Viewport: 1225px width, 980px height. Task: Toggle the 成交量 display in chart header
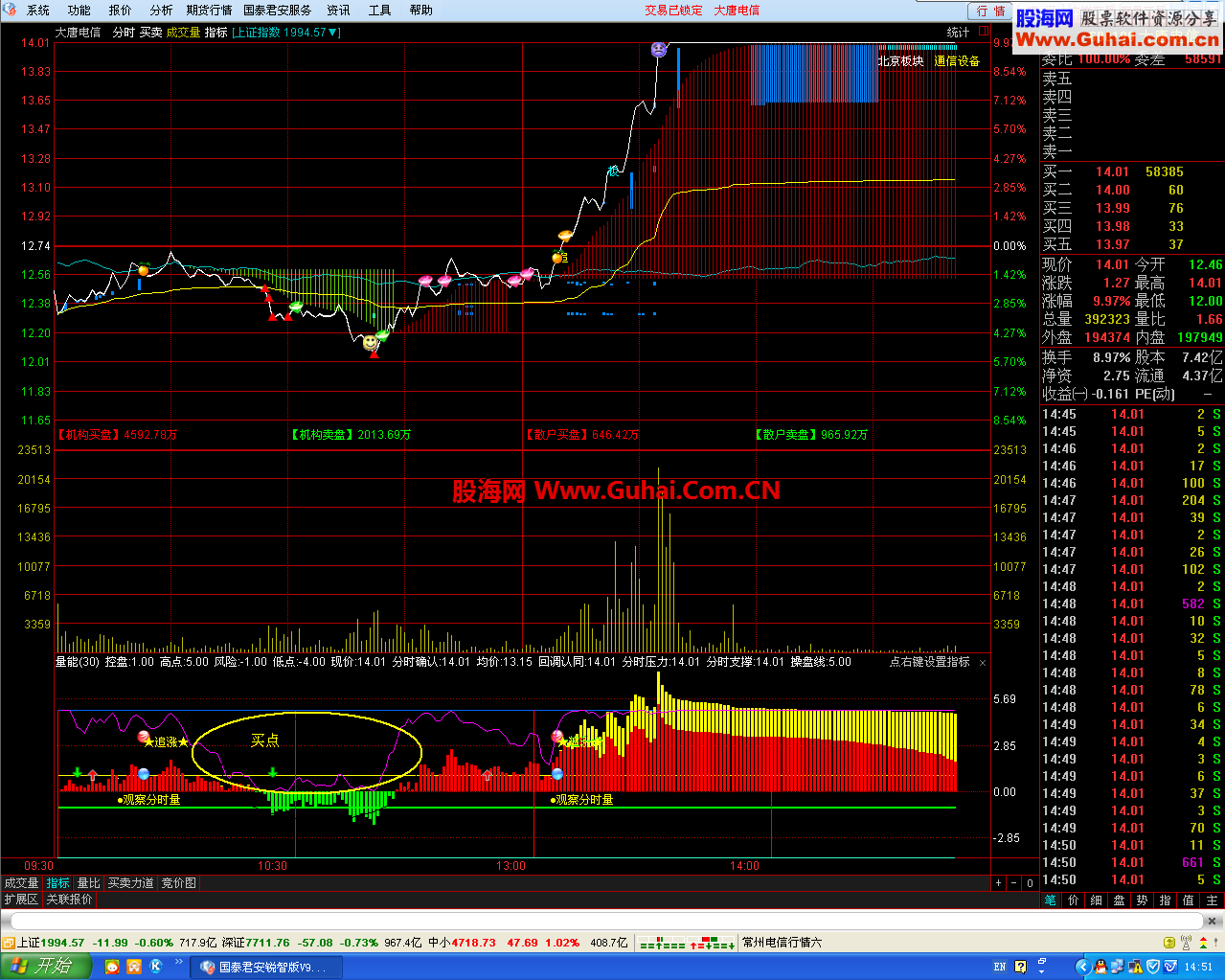[183, 33]
